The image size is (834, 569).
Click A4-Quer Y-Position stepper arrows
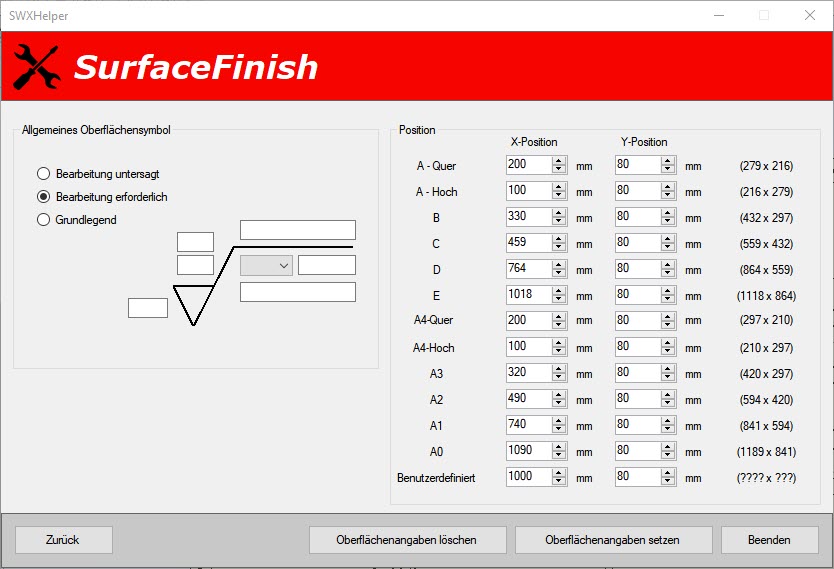tap(668, 321)
